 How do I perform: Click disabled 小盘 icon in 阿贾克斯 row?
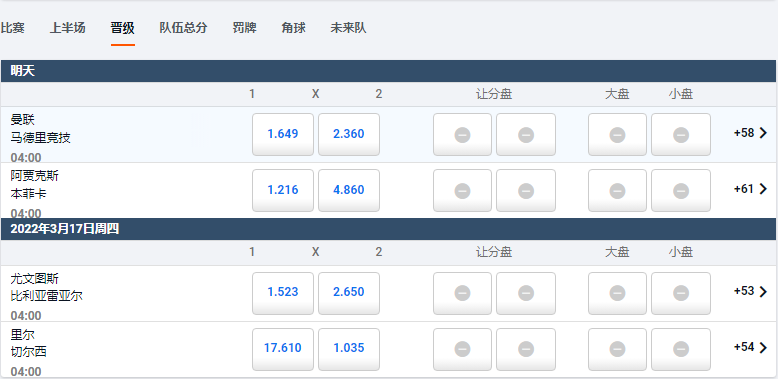[x=681, y=190]
